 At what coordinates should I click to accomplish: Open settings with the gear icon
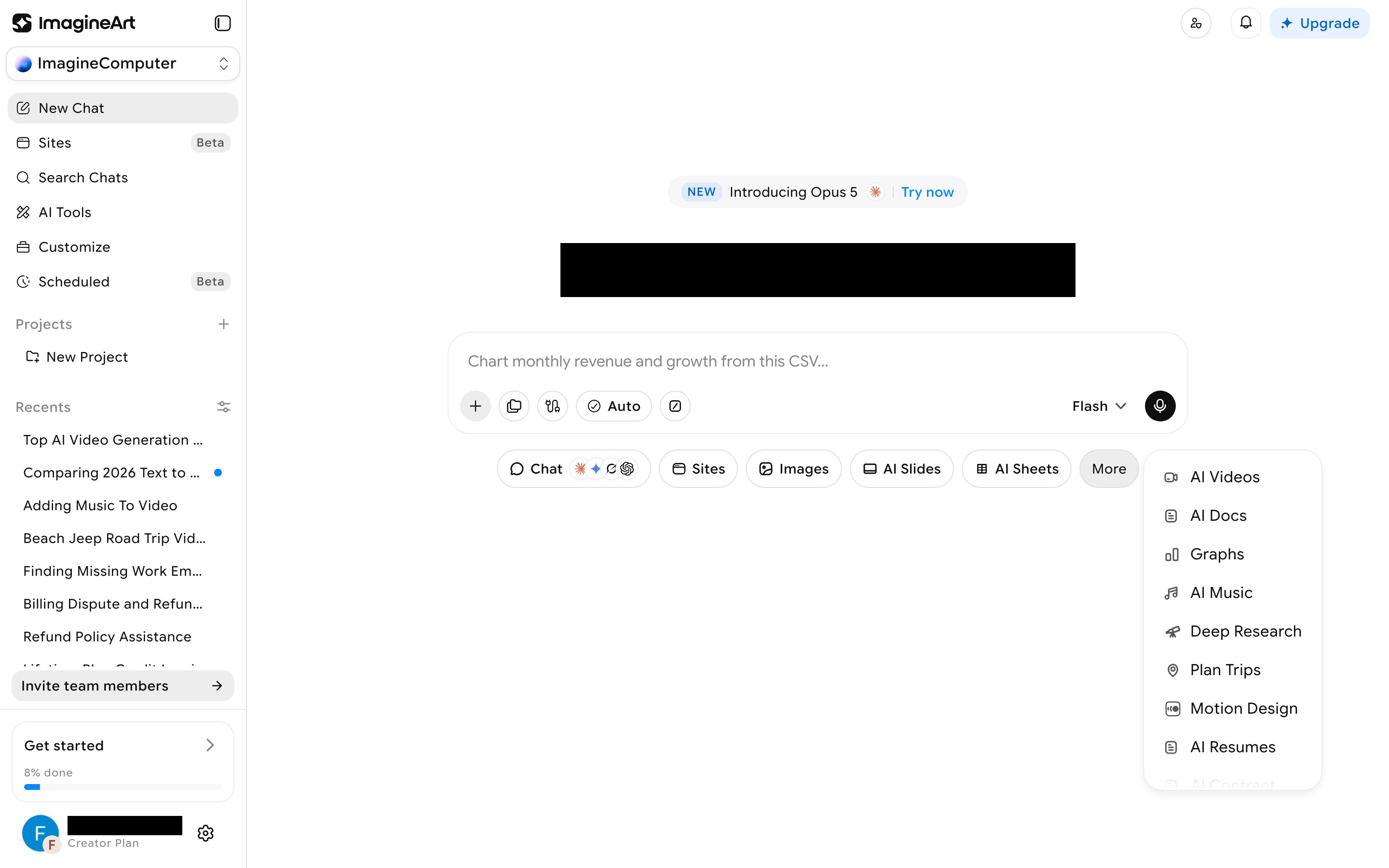pos(205,833)
